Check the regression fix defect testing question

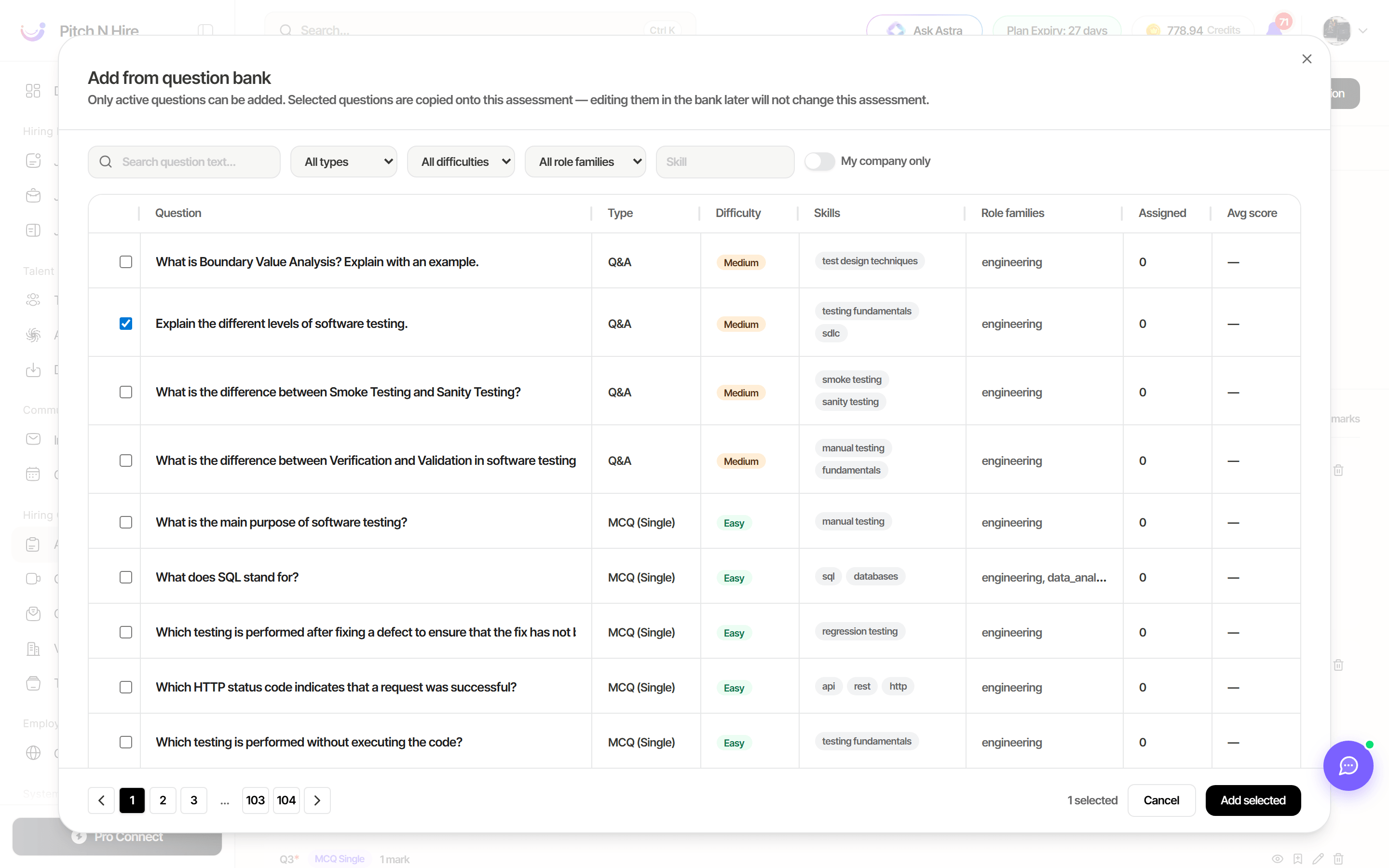click(x=126, y=632)
